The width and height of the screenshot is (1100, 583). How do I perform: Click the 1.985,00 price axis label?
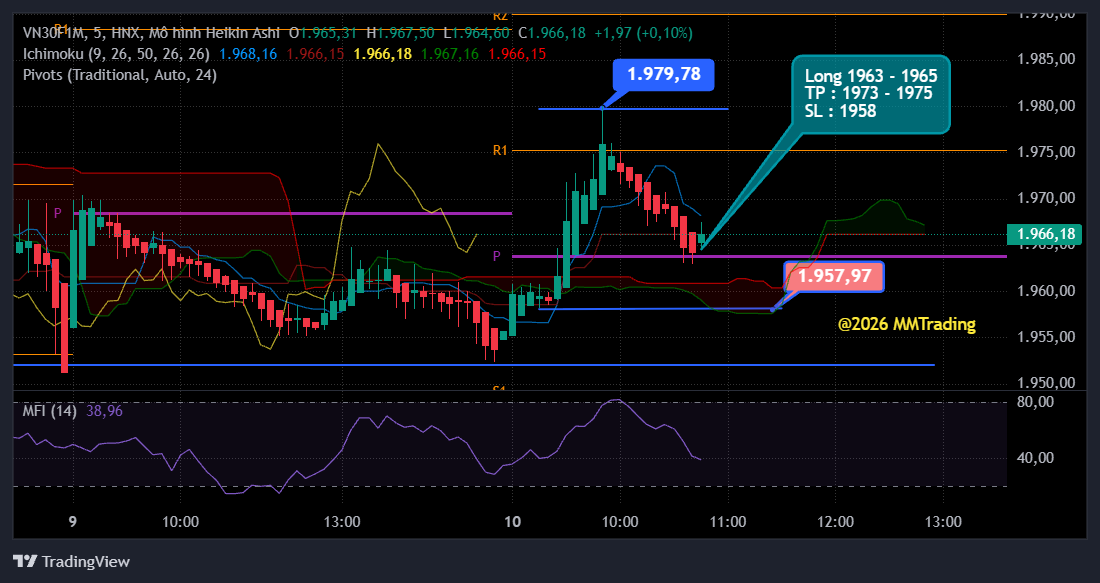pos(1047,60)
